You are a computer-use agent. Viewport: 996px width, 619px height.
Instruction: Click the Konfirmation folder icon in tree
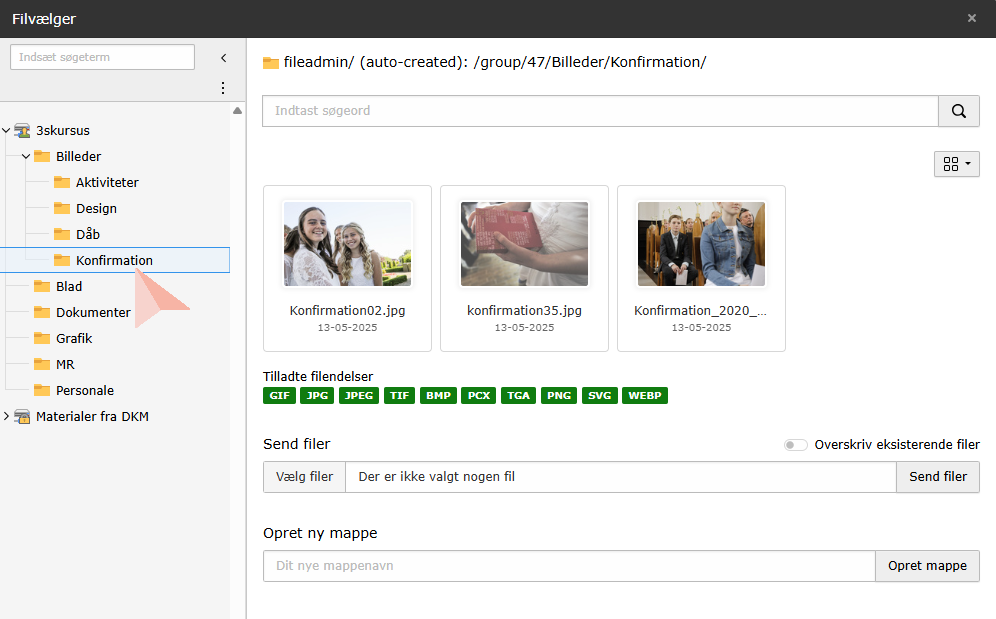tap(62, 261)
